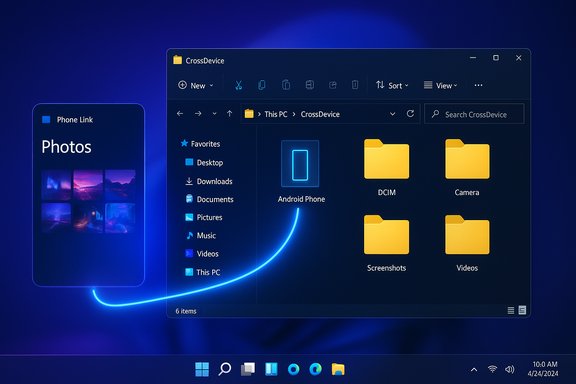Switch to details view in status bar
This screenshot has height=384, width=576.
coord(511,311)
